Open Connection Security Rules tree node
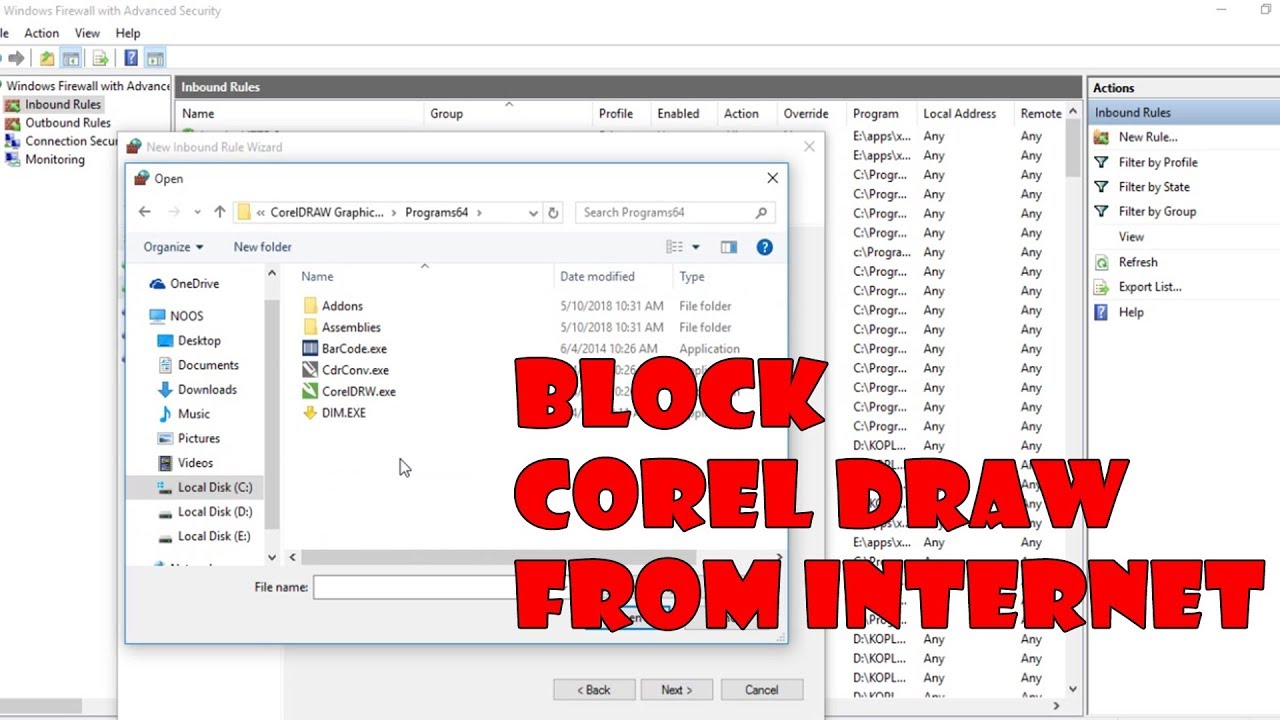Image resolution: width=1280 pixels, height=720 pixels. [71, 141]
